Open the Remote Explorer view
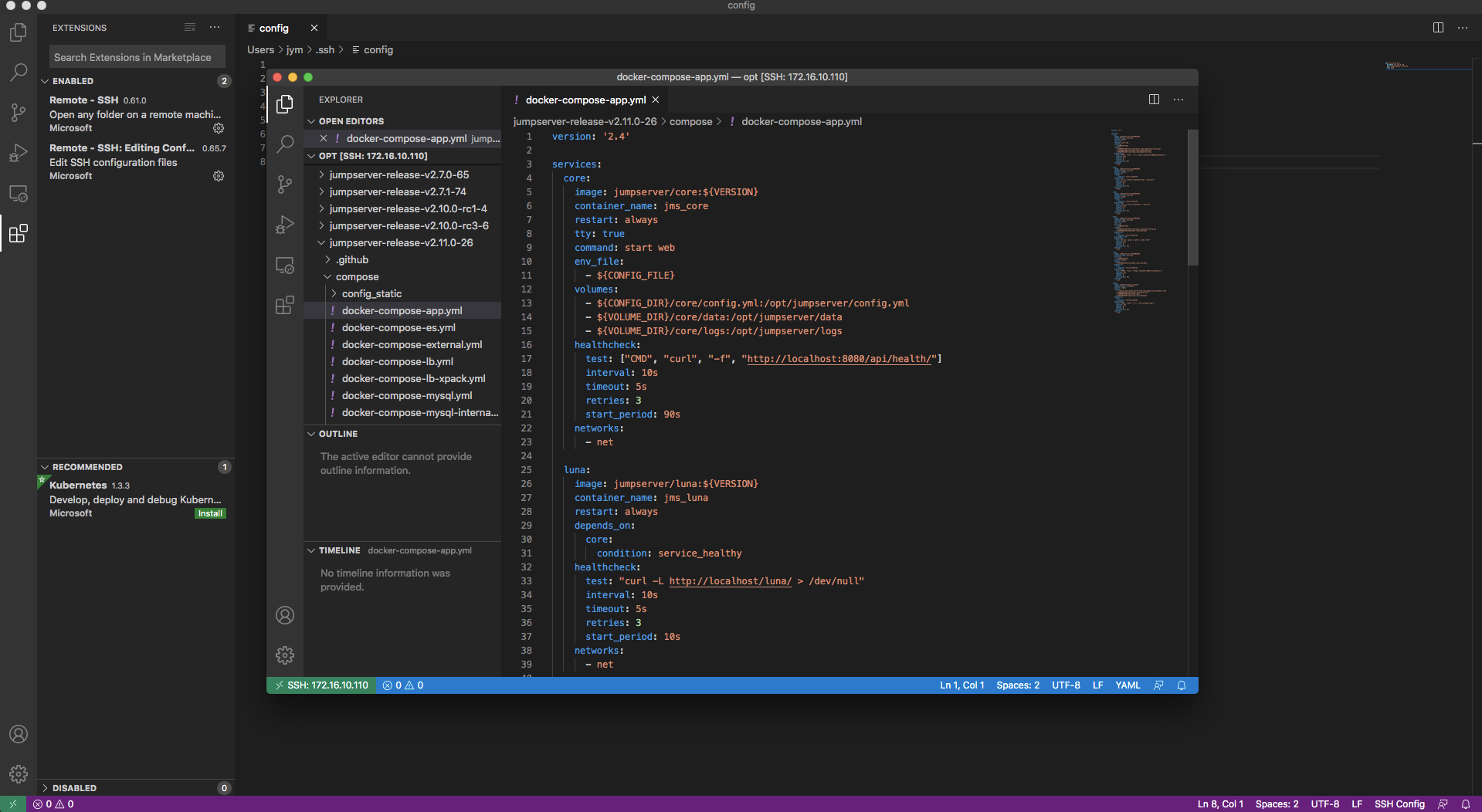 tap(19, 194)
